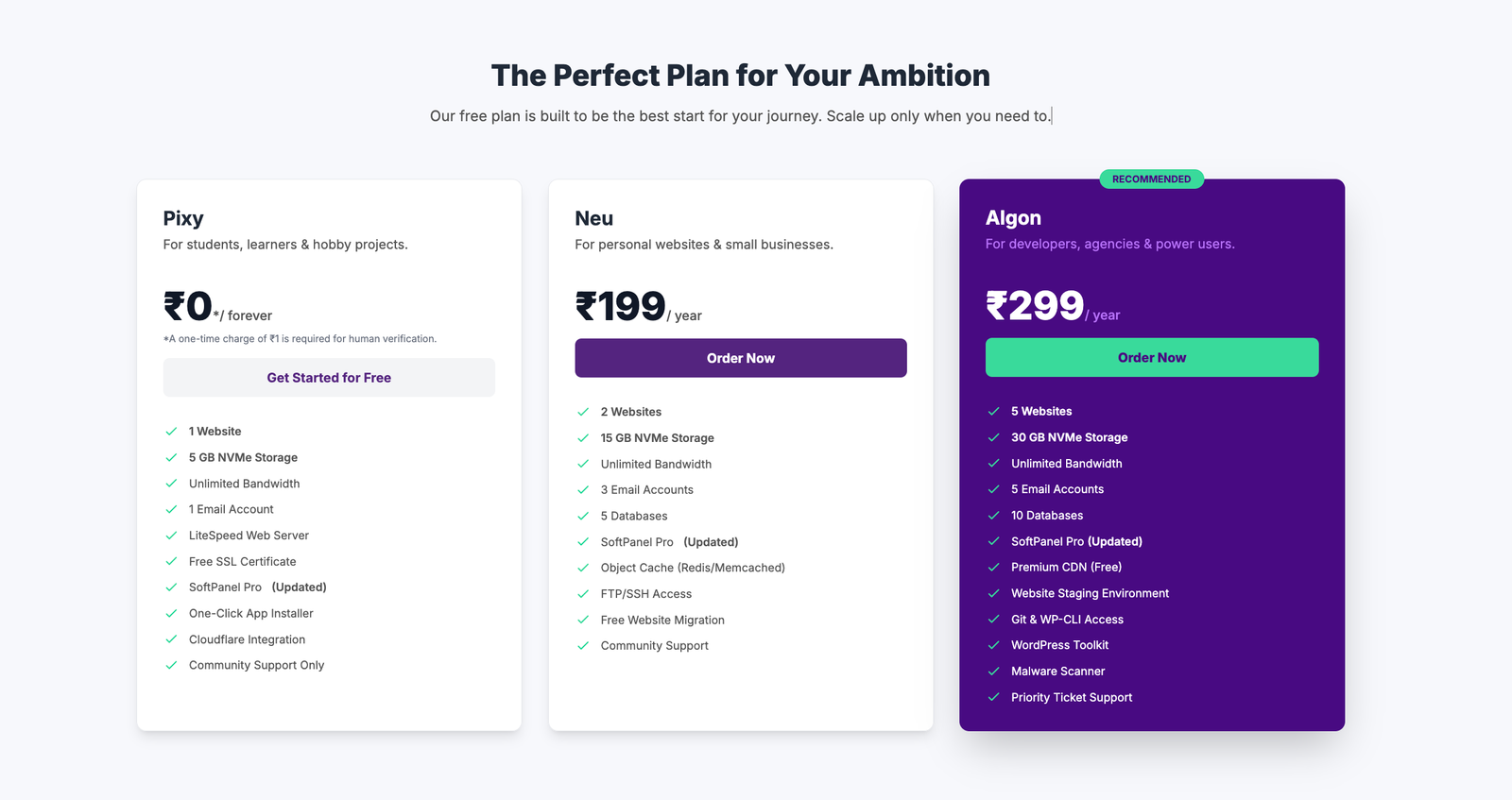Click the checkmark next to LiteSpeed Web Server
Screen dimensions: 1512x800
[x=171, y=536]
